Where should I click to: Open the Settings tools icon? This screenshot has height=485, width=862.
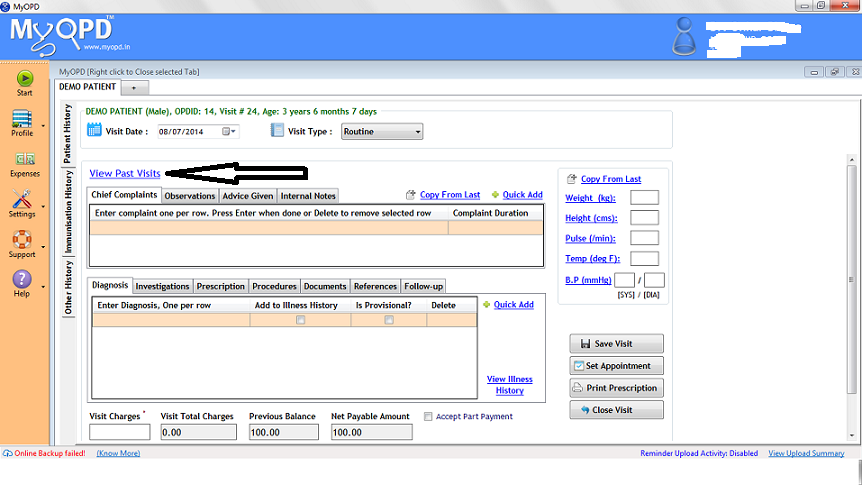tap(22, 199)
